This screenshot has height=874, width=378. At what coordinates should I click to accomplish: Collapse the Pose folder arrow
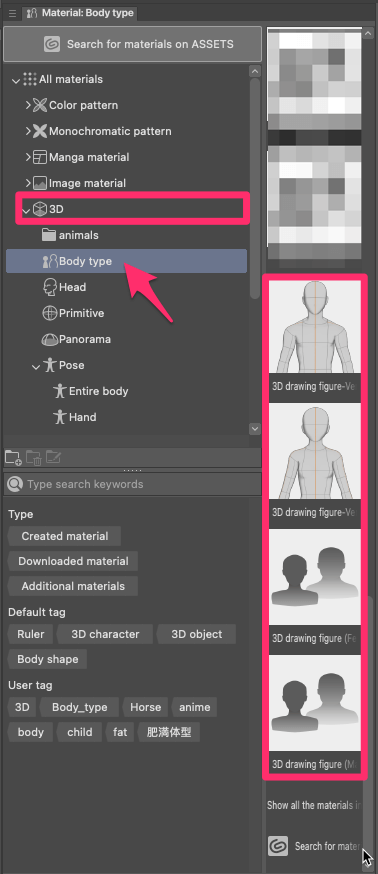[x=36, y=366]
